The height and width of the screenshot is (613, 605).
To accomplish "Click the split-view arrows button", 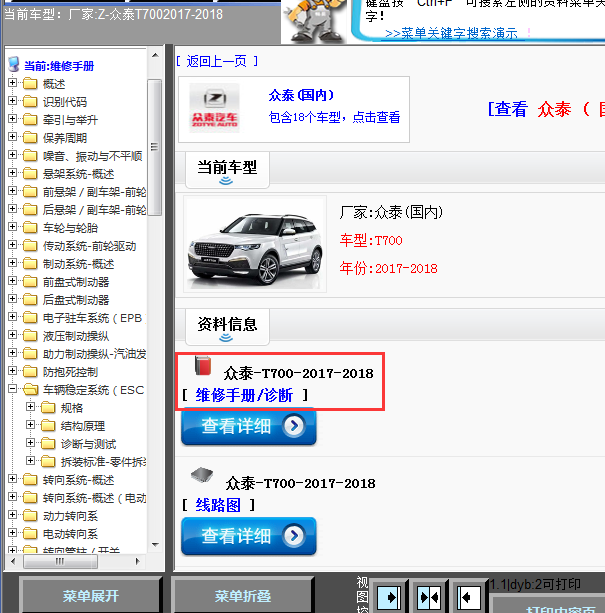I will (429, 597).
